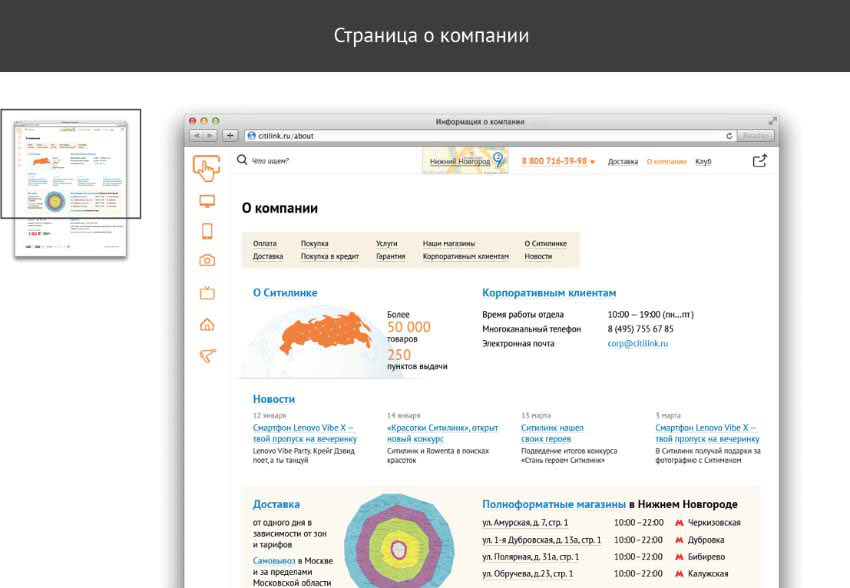This screenshot has width=850, height=588.
Task: Click the Покупка в кредит link
Action: click(x=329, y=257)
